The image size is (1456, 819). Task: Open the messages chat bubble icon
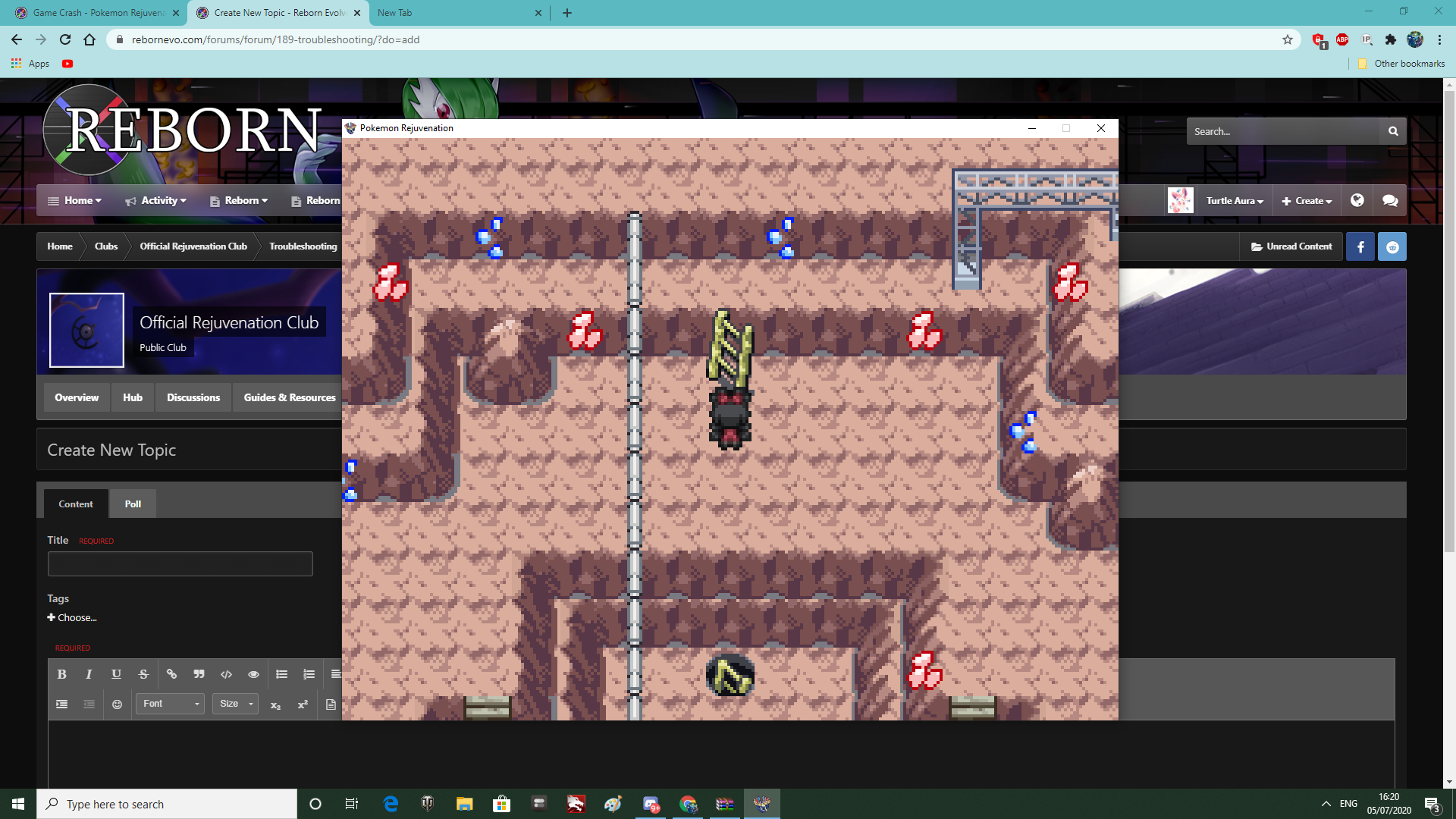1390,200
